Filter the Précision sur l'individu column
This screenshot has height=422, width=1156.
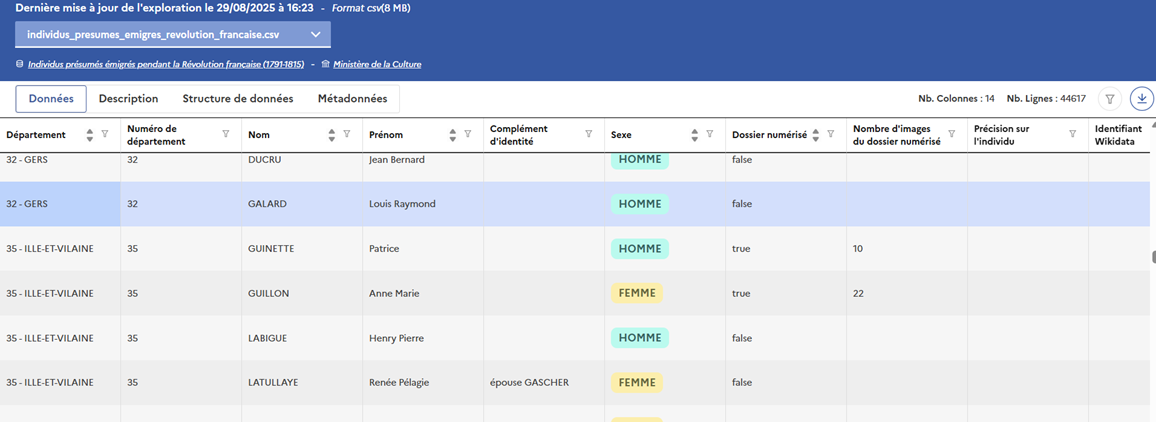click(x=1073, y=134)
